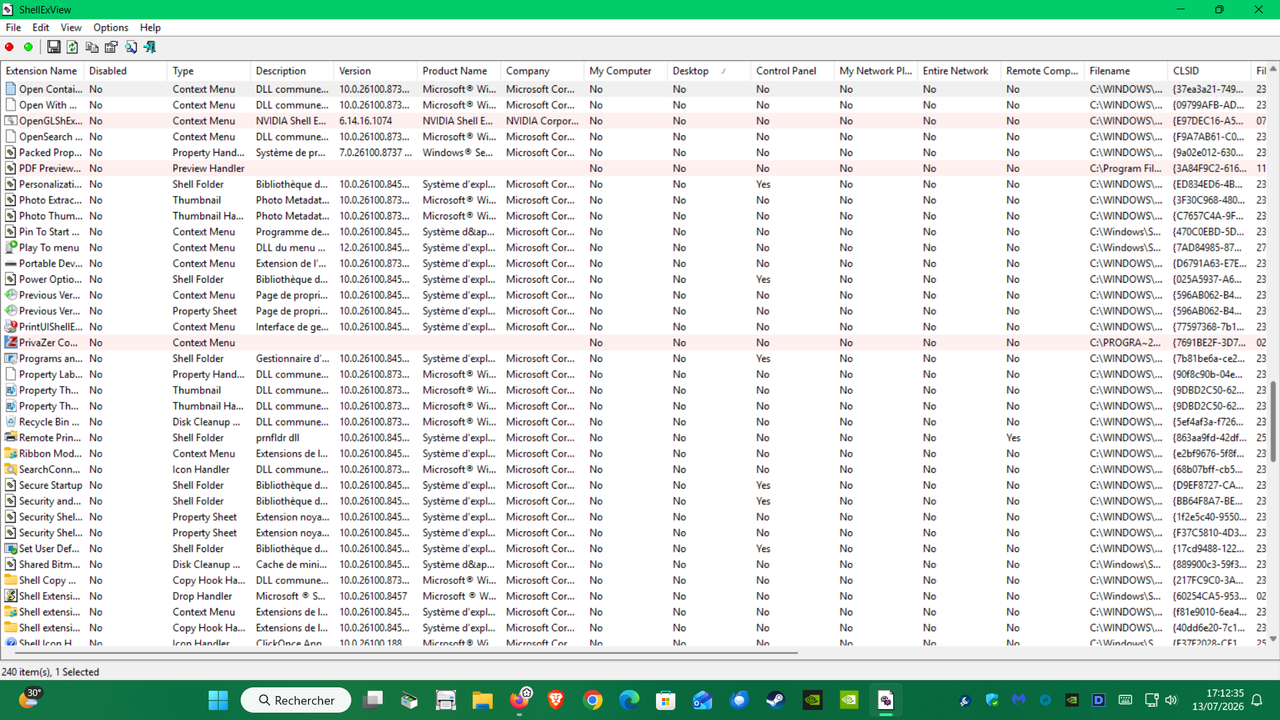Click the 'NVIDIA Shell E...' description cell
1280x720 pixels.
tap(291, 121)
